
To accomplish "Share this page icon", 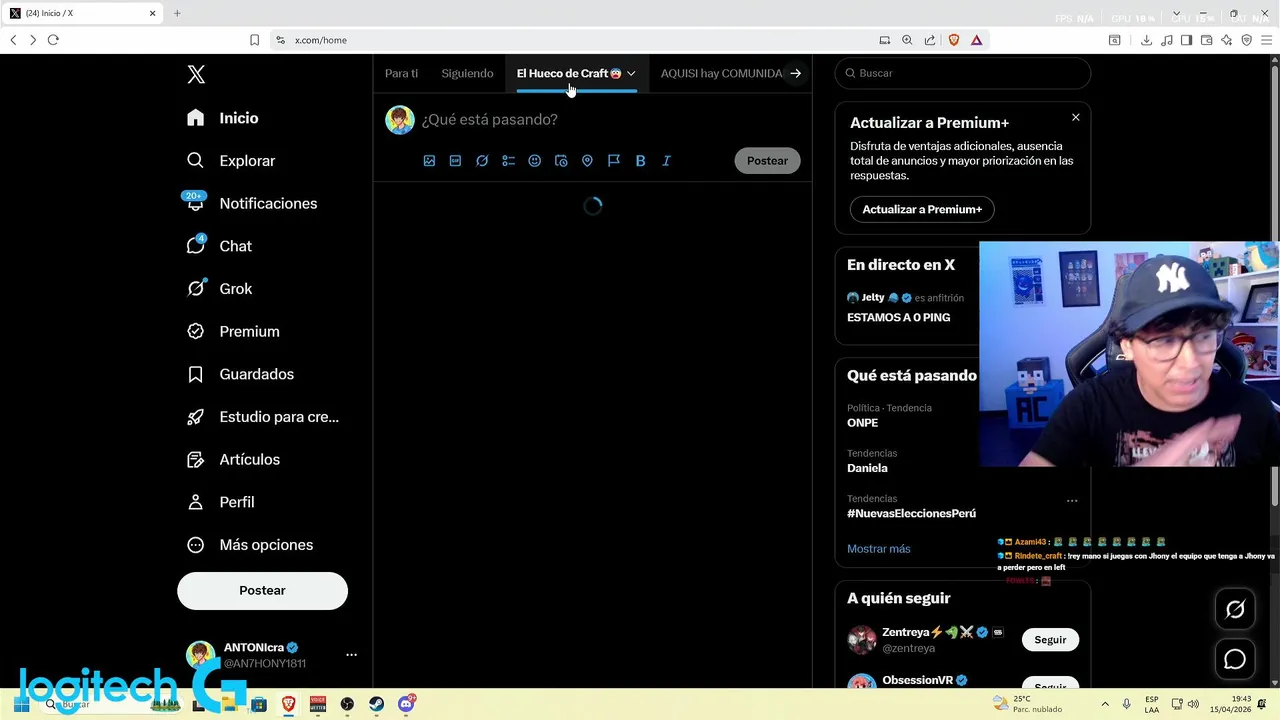I will [930, 40].
